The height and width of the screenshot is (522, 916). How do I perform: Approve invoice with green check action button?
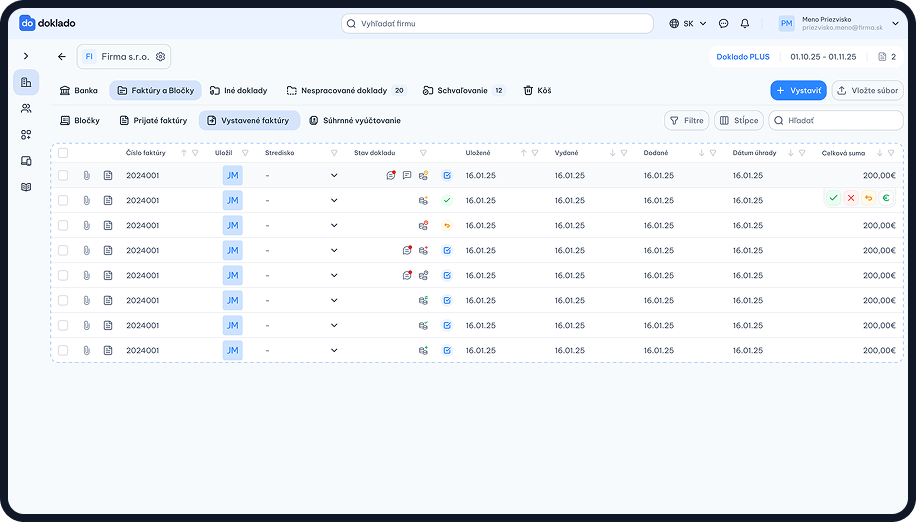pyautogui.click(x=834, y=198)
